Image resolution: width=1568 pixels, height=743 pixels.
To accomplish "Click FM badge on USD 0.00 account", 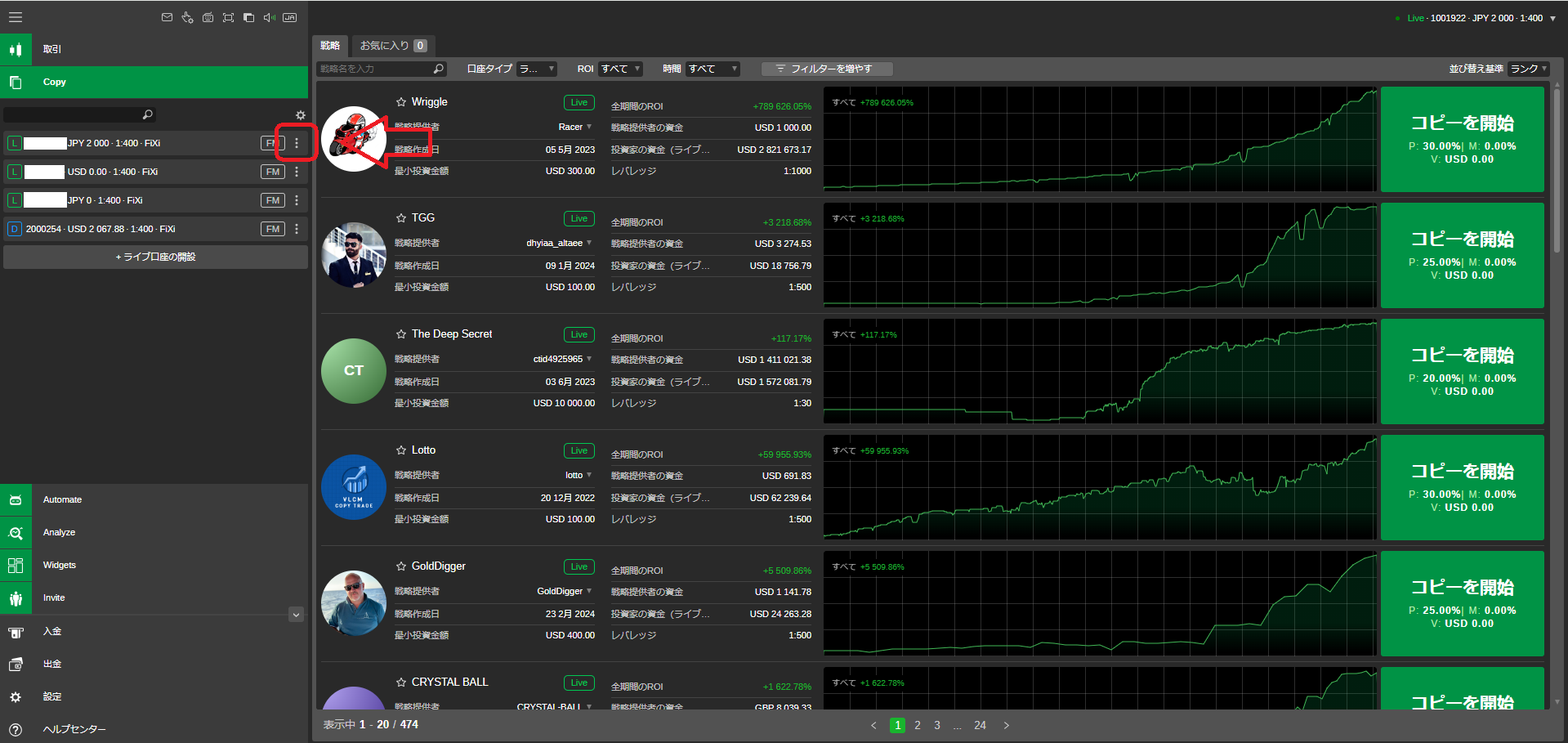I will point(273,172).
